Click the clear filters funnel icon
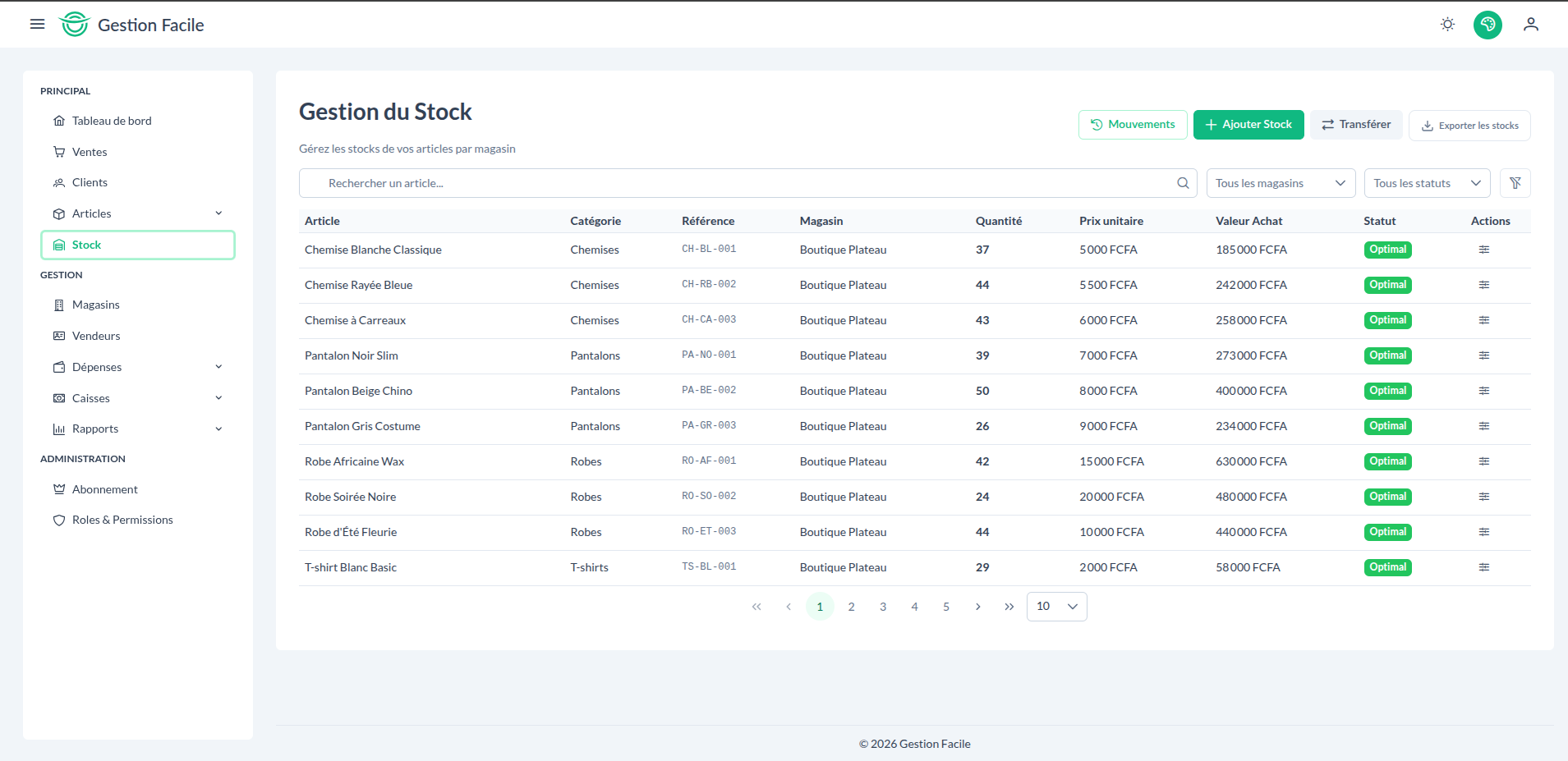The width and height of the screenshot is (1568, 761). (x=1515, y=183)
